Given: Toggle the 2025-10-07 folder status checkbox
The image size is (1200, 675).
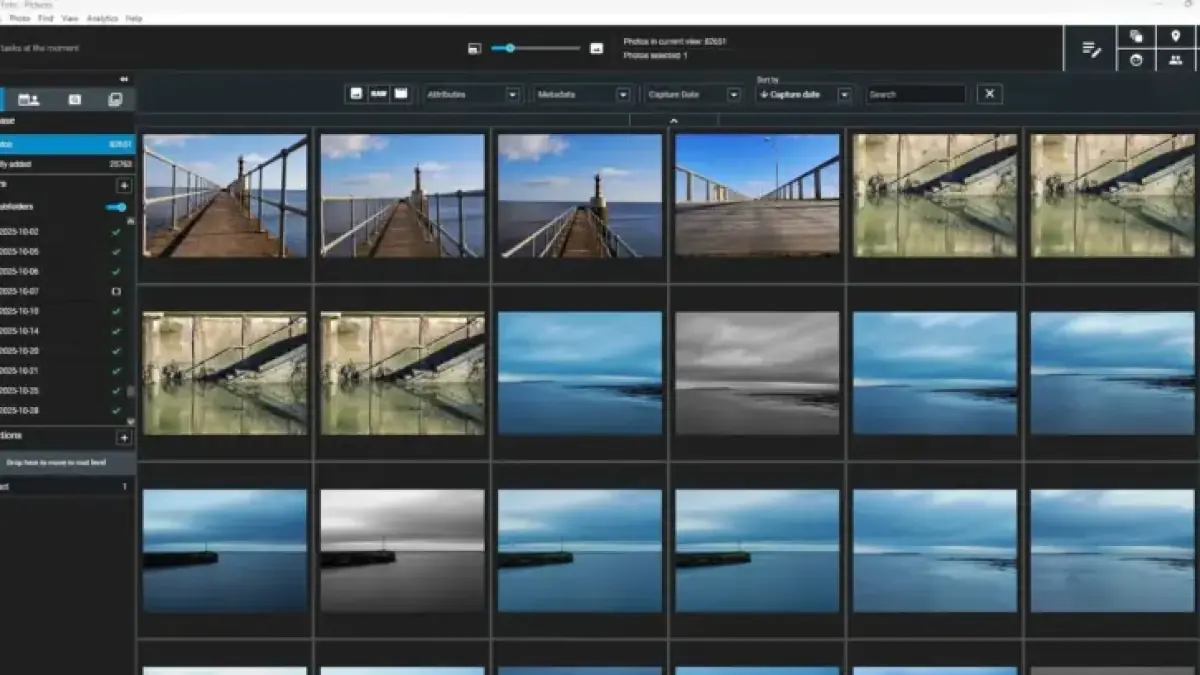Looking at the screenshot, I should [116, 291].
